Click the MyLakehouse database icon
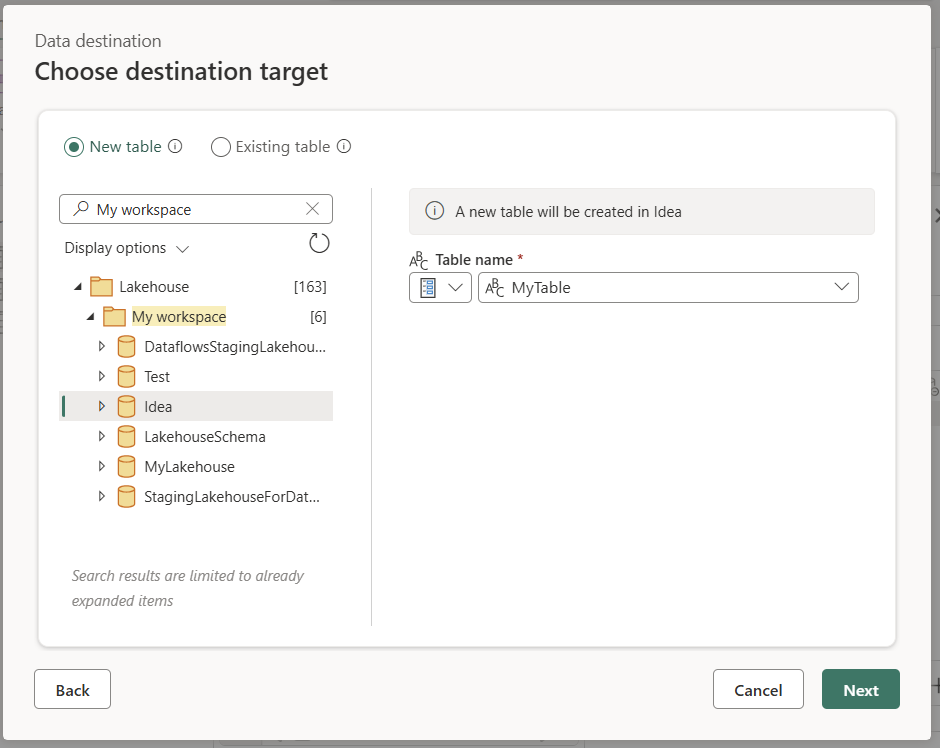 (126, 466)
